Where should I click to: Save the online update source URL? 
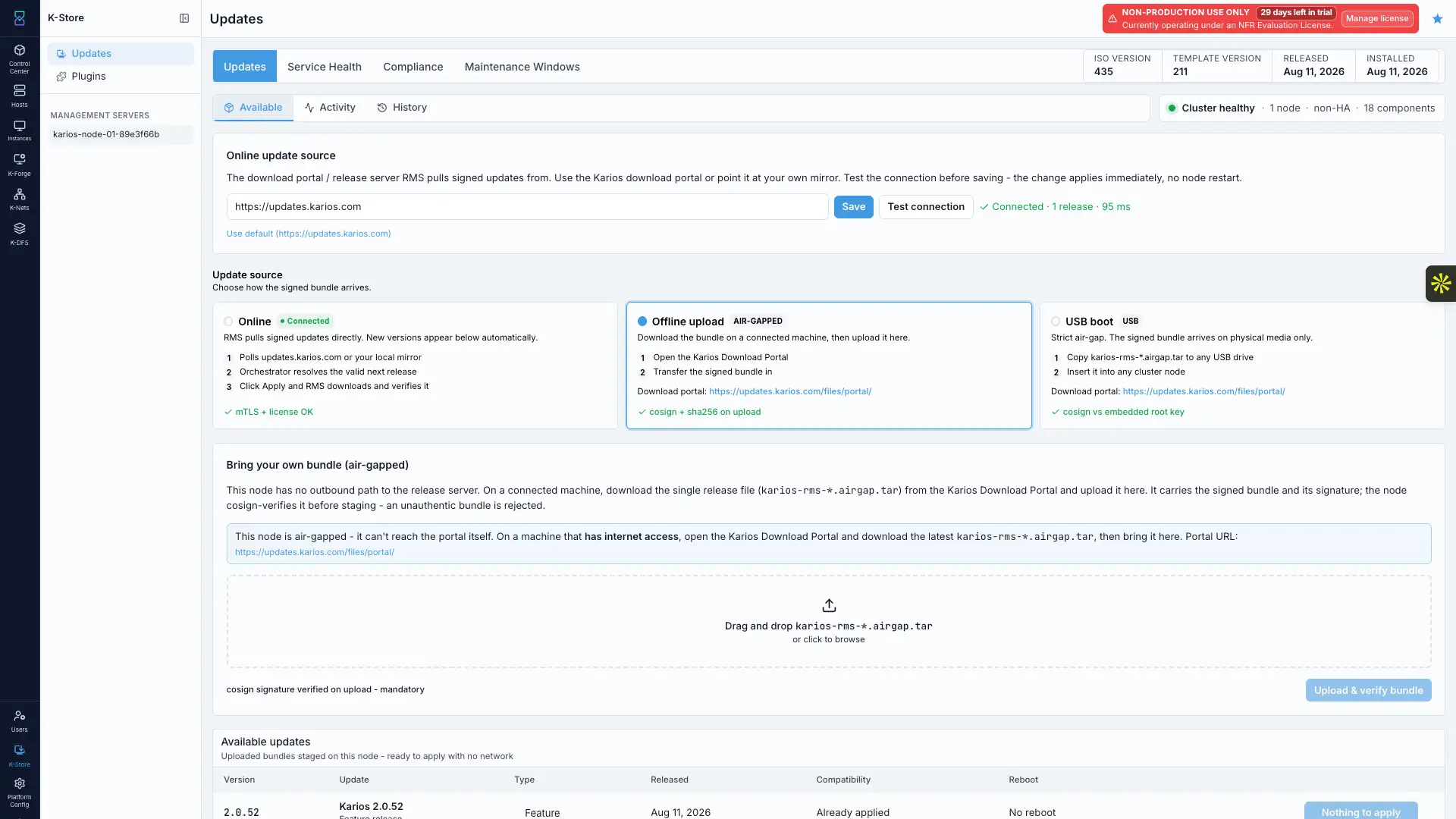click(x=854, y=207)
